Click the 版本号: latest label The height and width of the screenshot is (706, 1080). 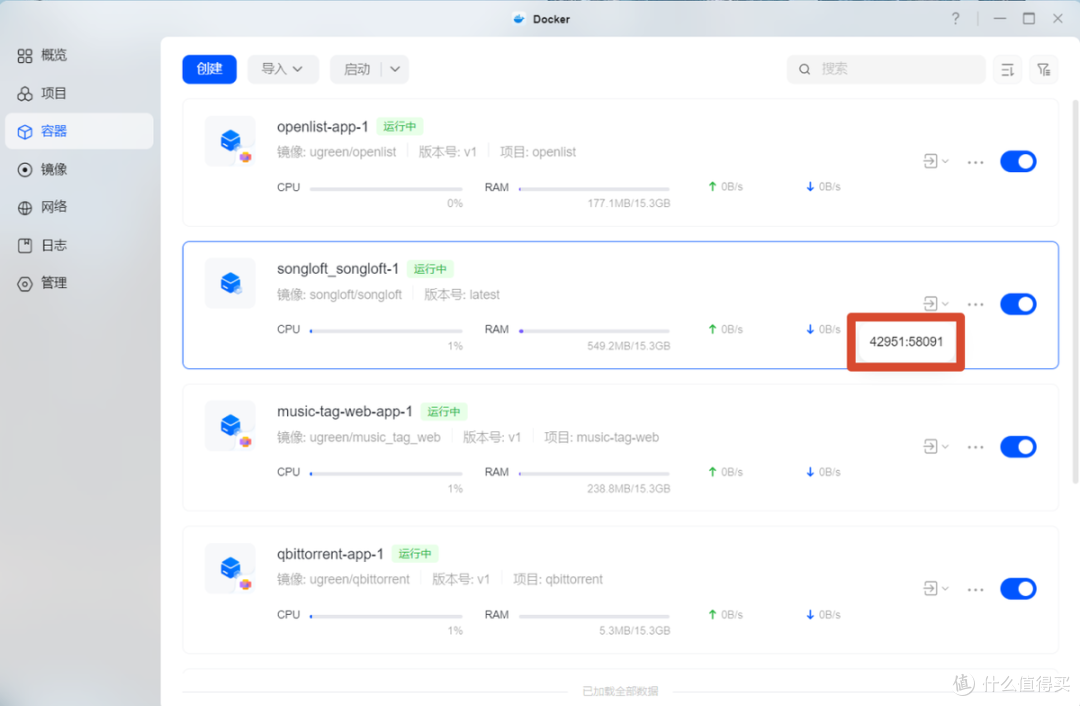pyautogui.click(x=461, y=295)
